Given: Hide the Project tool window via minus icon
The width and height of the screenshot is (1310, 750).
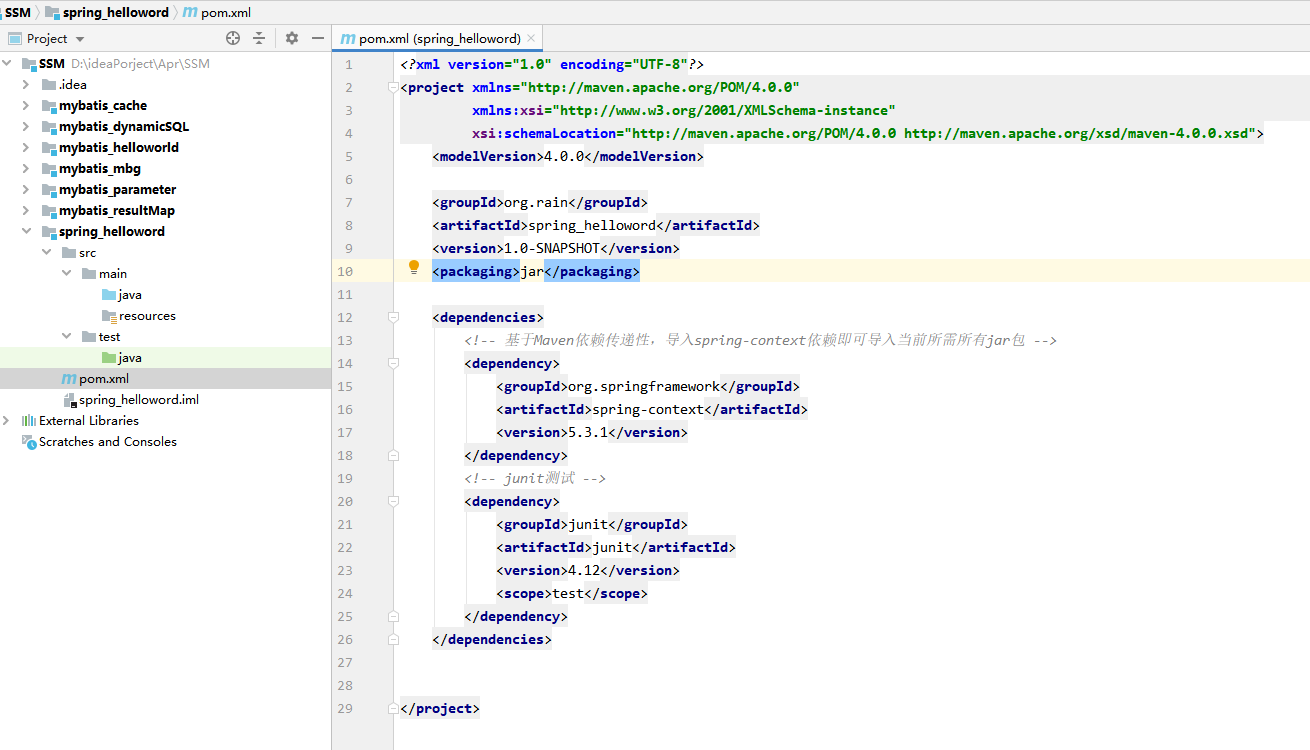Looking at the screenshot, I should [x=318, y=38].
